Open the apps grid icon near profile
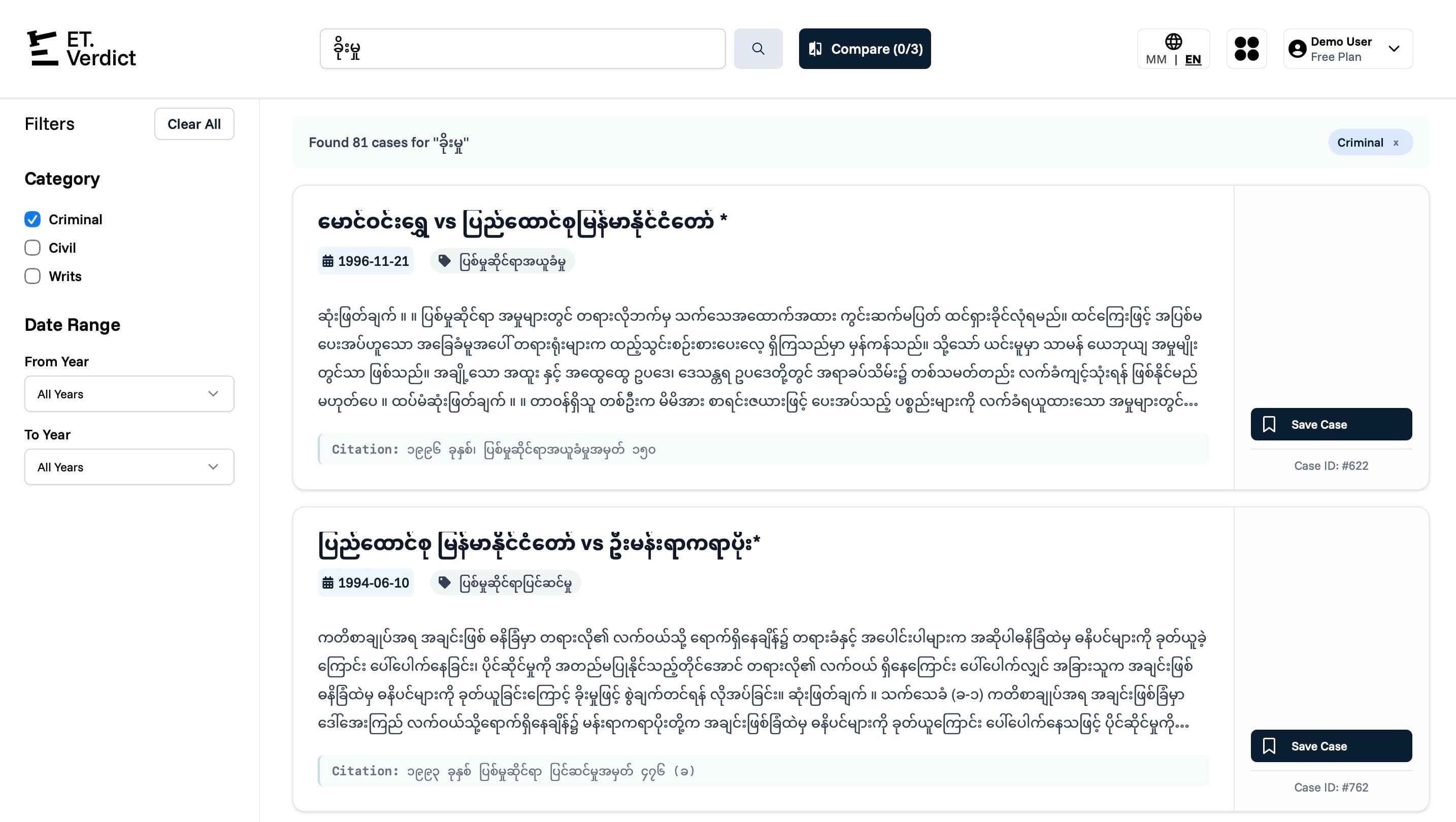1456x822 pixels. tap(1246, 49)
